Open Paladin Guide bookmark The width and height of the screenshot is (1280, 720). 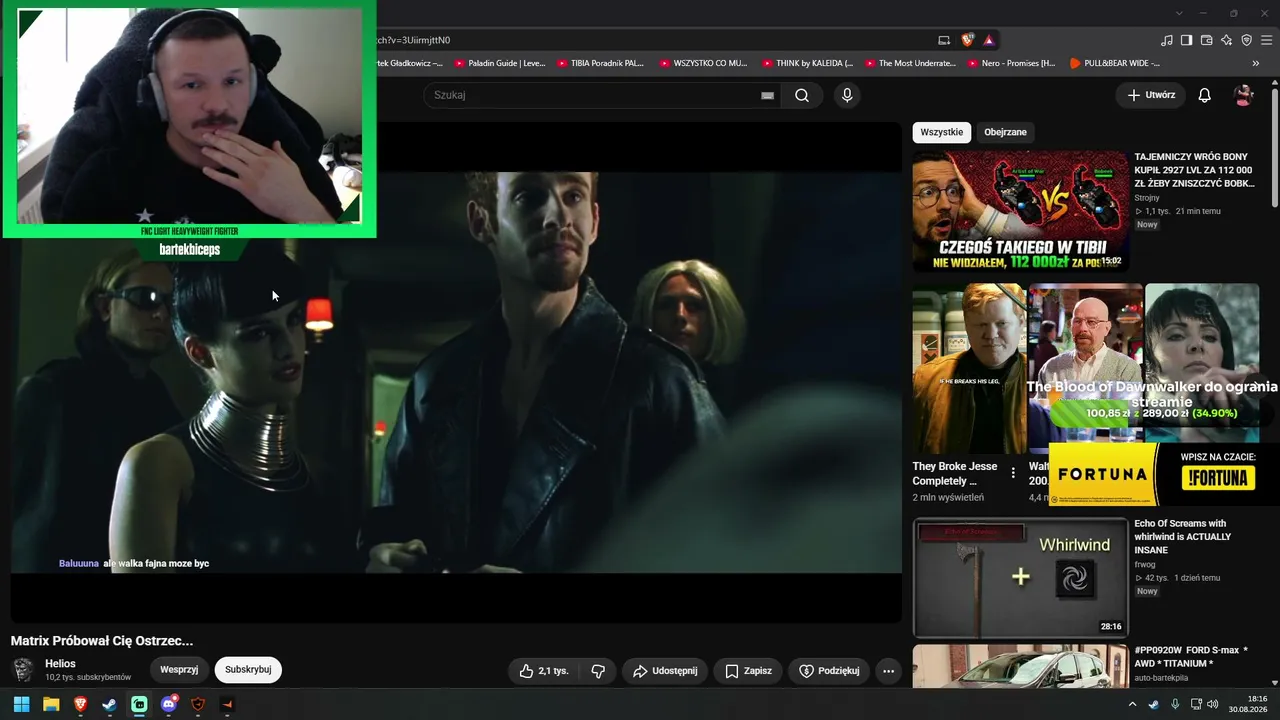(x=500, y=63)
